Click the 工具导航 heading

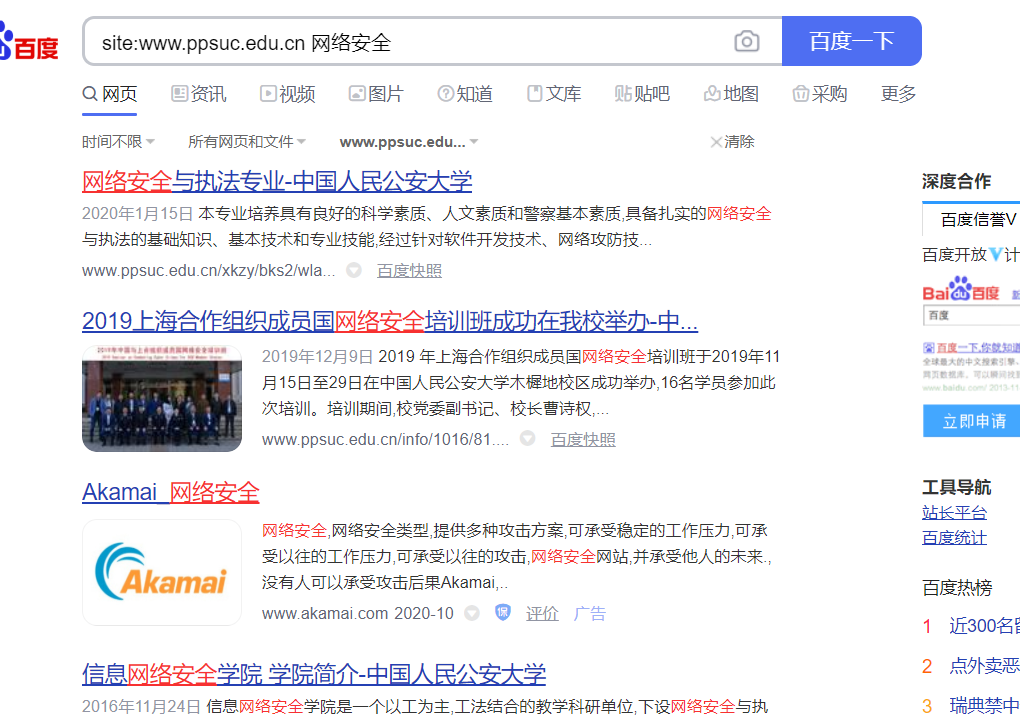pos(956,487)
